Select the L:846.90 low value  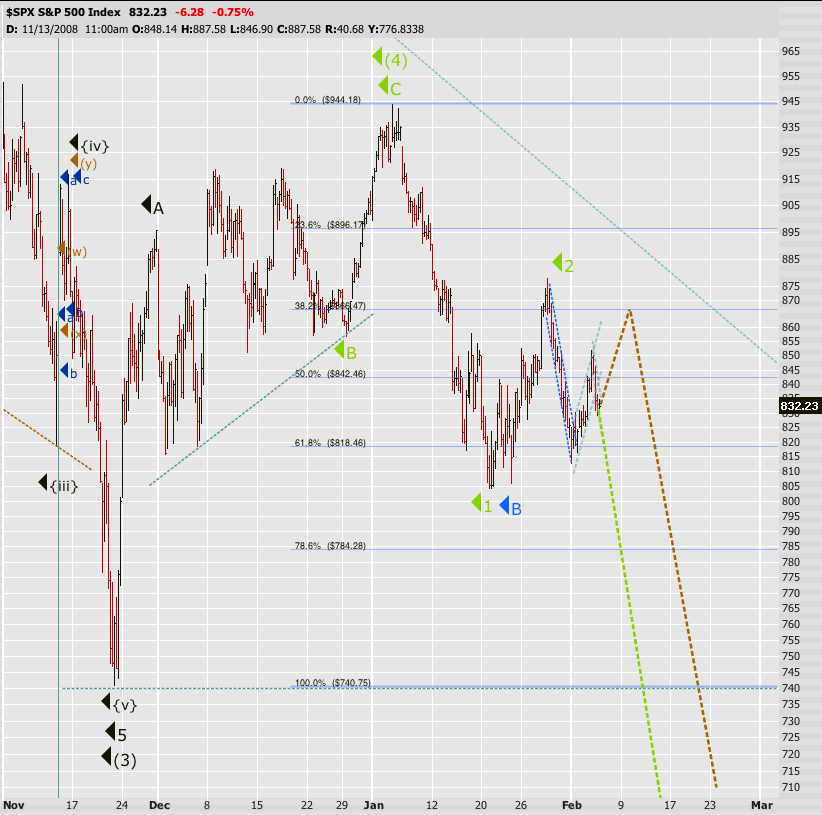coord(251,29)
